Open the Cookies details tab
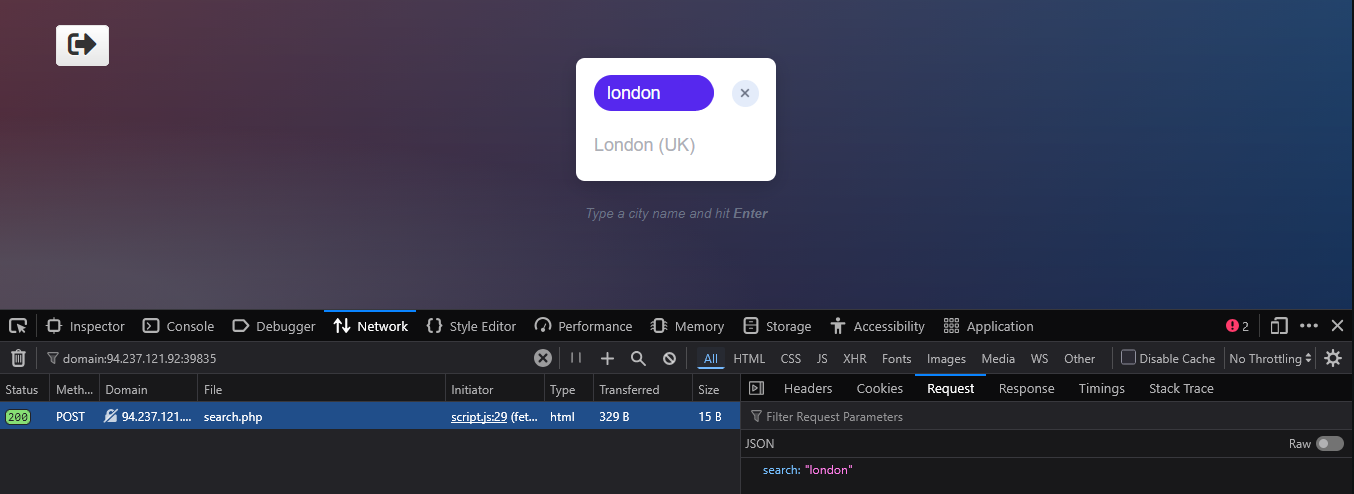Image resolution: width=1354 pixels, height=494 pixels. click(x=880, y=388)
